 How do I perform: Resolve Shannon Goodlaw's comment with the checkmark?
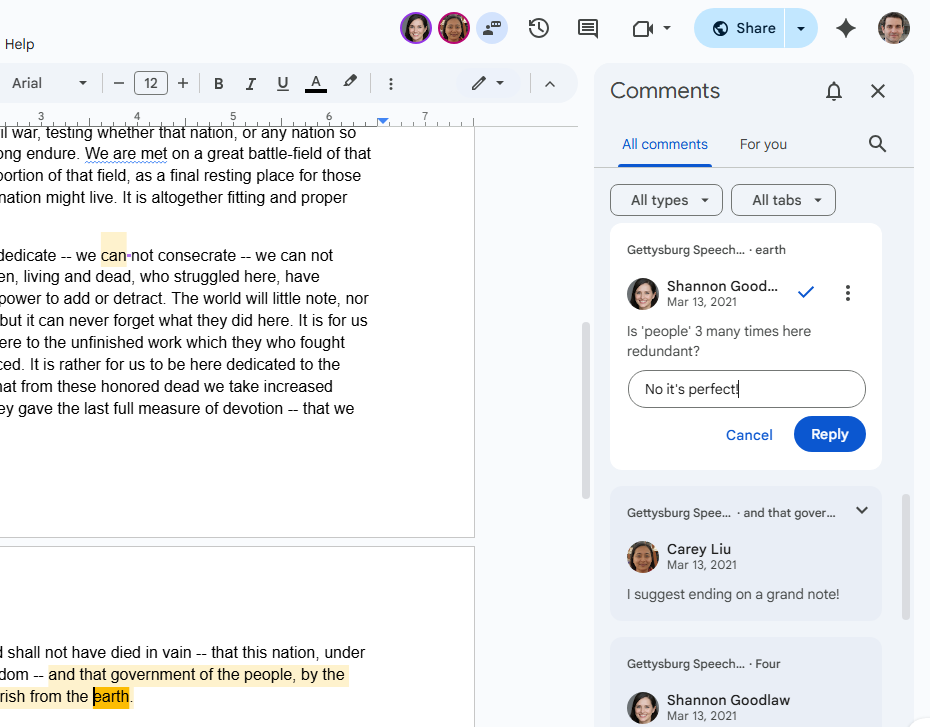tap(806, 292)
